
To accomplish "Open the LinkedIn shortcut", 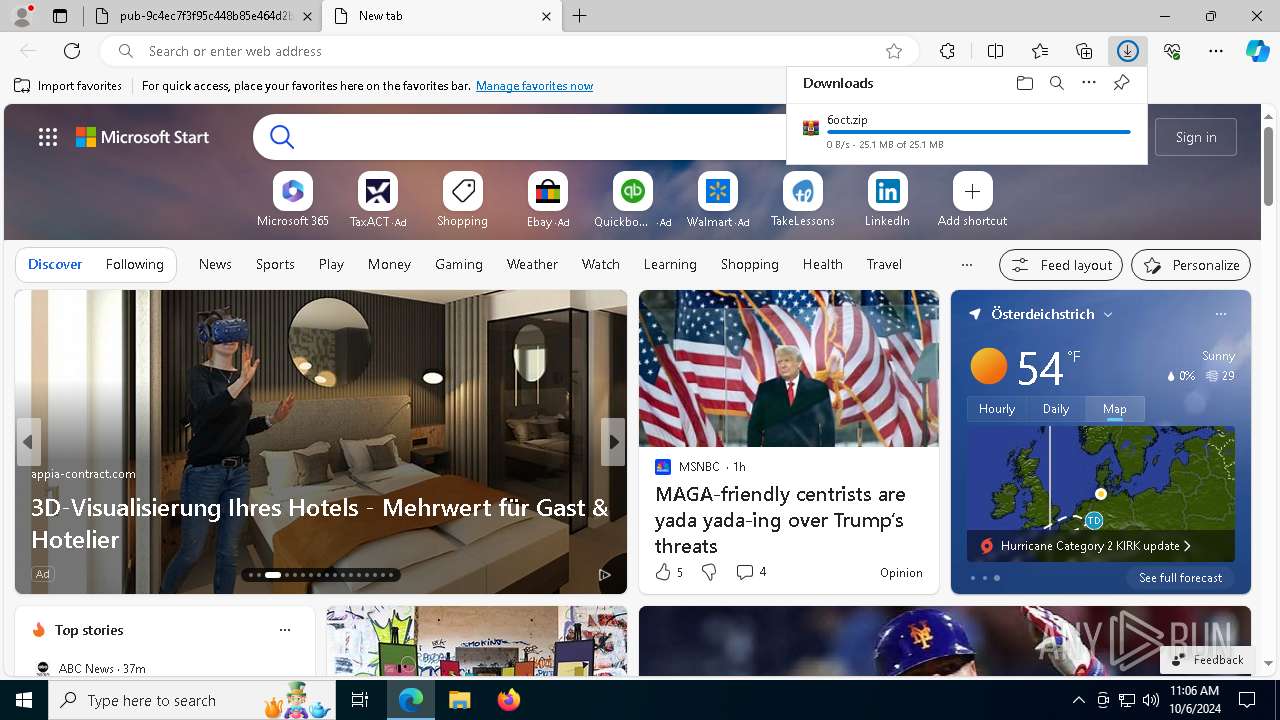I will [x=888, y=200].
